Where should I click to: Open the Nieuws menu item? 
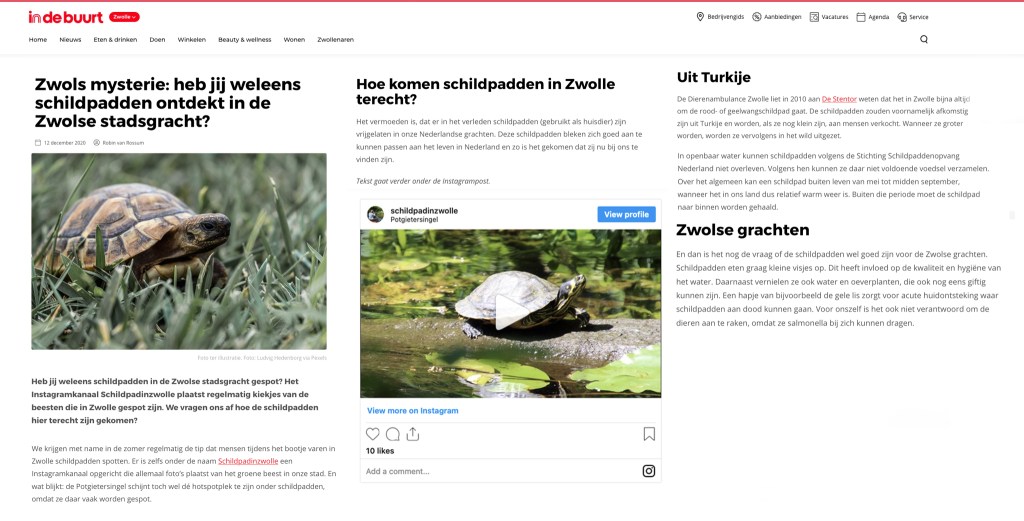point(71,40)
